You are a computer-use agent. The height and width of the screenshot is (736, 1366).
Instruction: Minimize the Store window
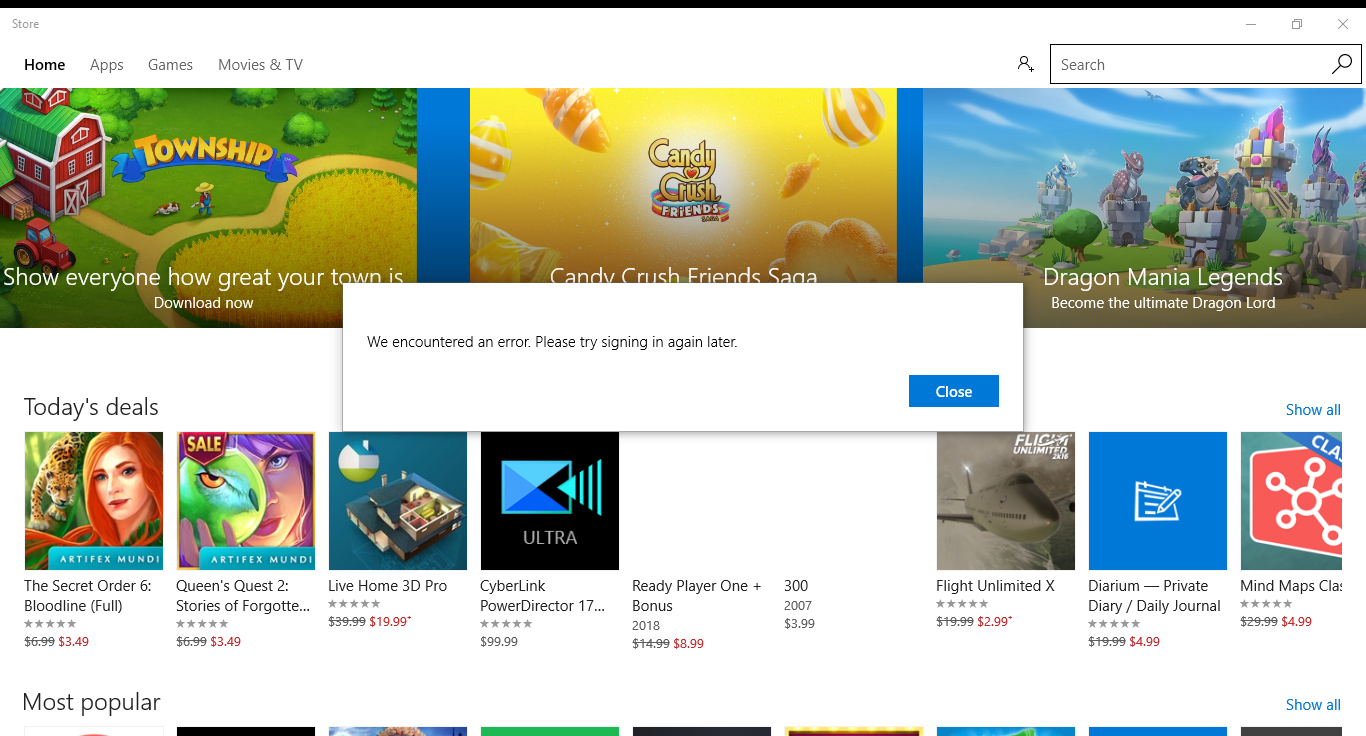(1250, 24)
